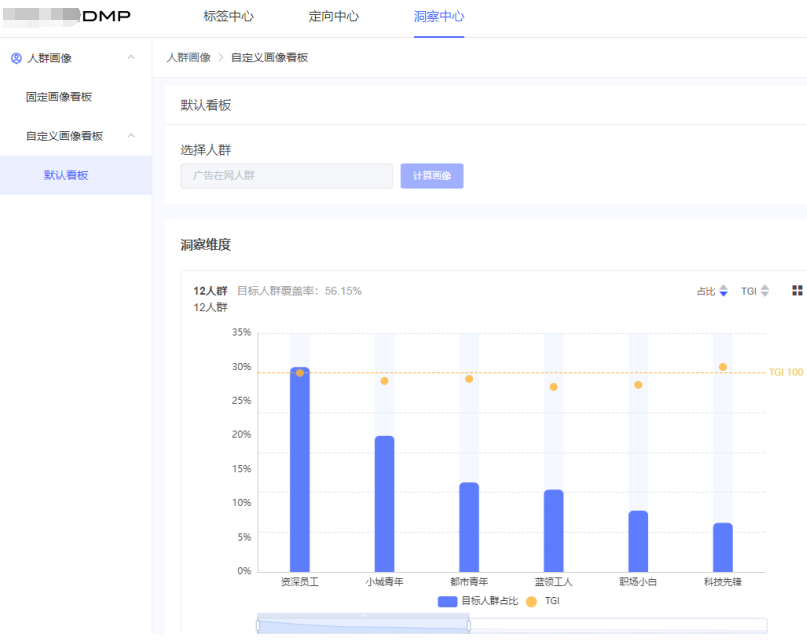Select 默认看板 in the sidebar
Viewport: 807px width, 643px height.
click(66, 175)
